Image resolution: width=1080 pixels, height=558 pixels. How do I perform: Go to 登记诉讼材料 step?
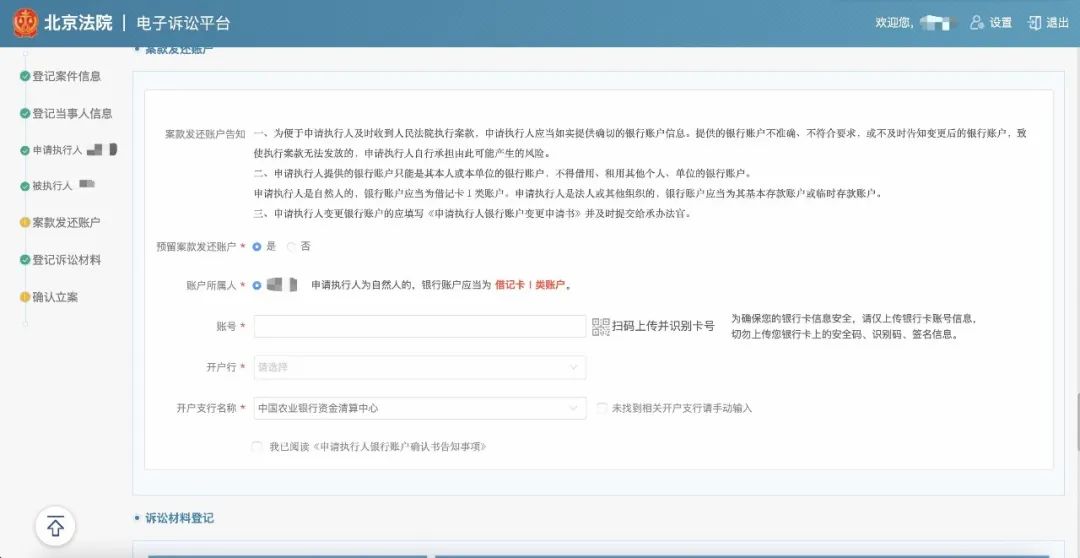point(67,260)
